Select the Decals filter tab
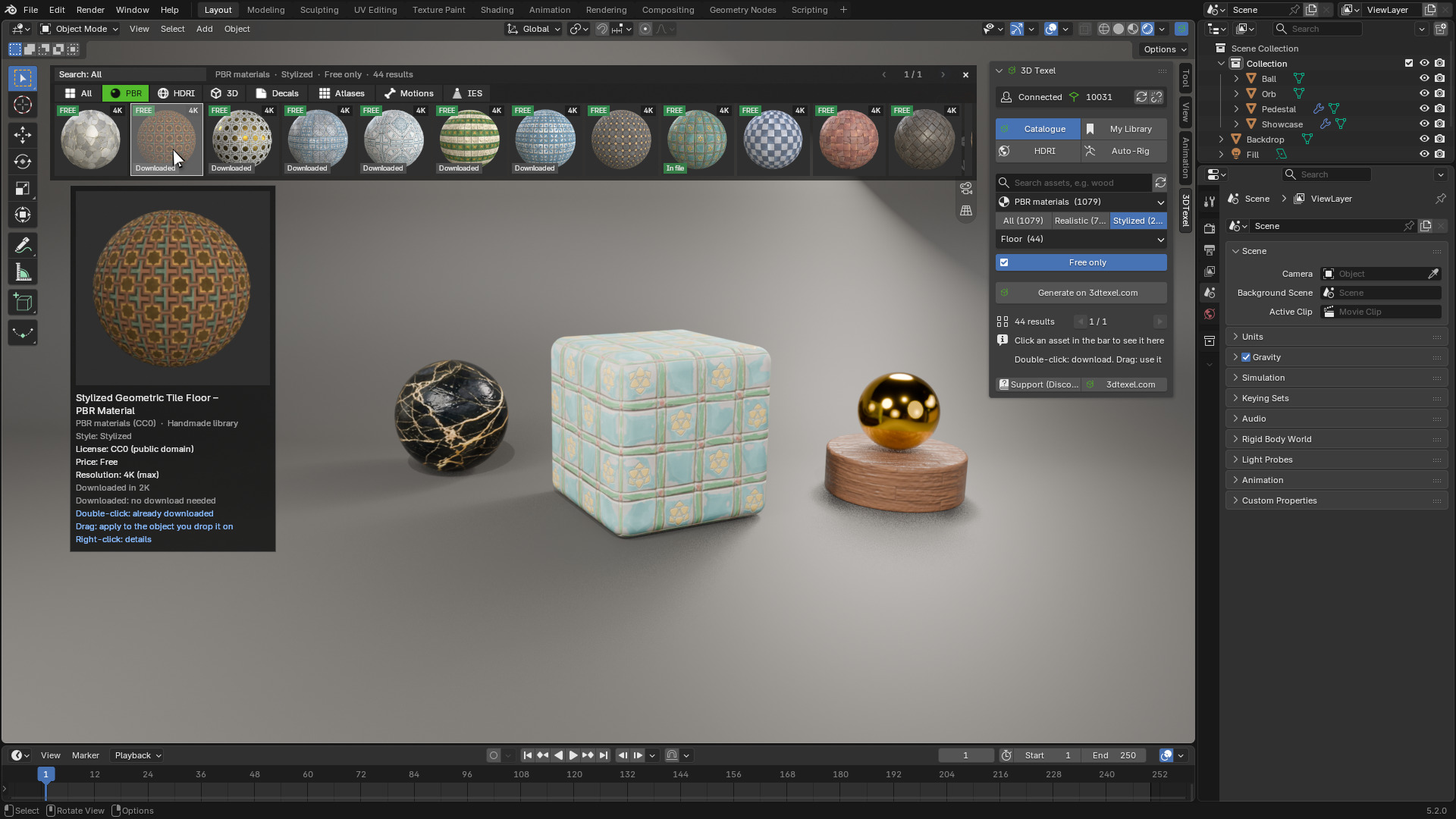This screenshot has height=819, width=1456. click(x=277, y=93)
